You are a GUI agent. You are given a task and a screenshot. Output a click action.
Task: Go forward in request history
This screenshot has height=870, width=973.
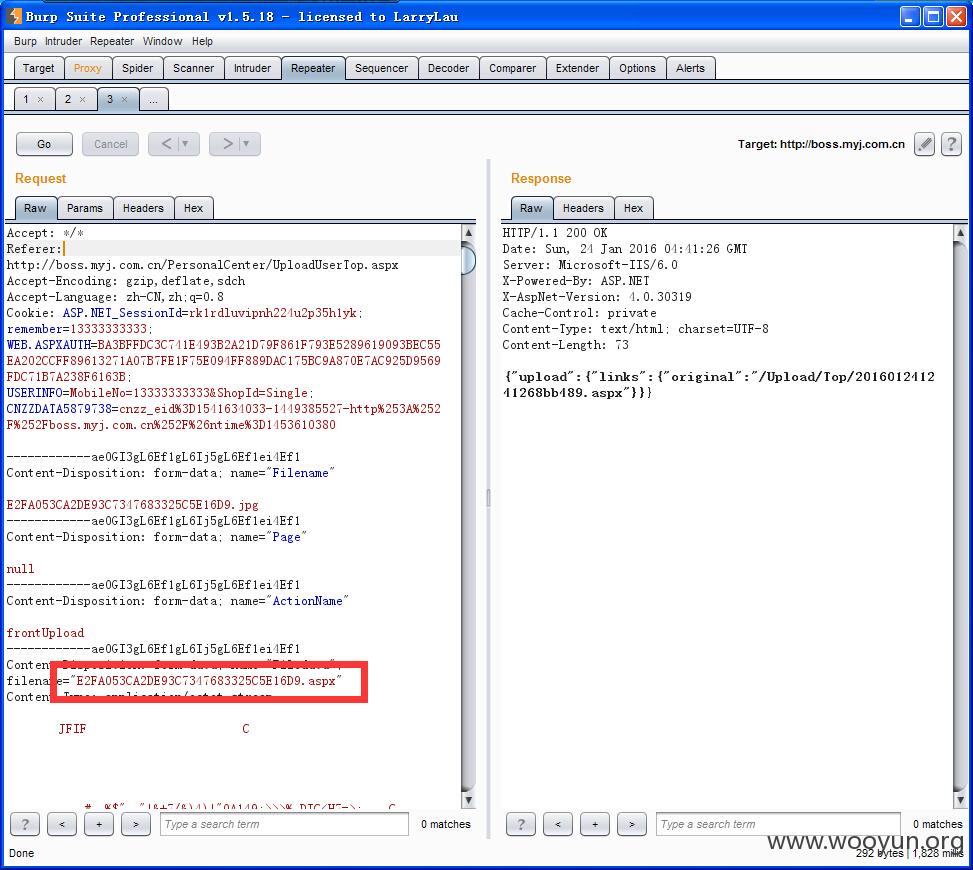coord(228,144)
